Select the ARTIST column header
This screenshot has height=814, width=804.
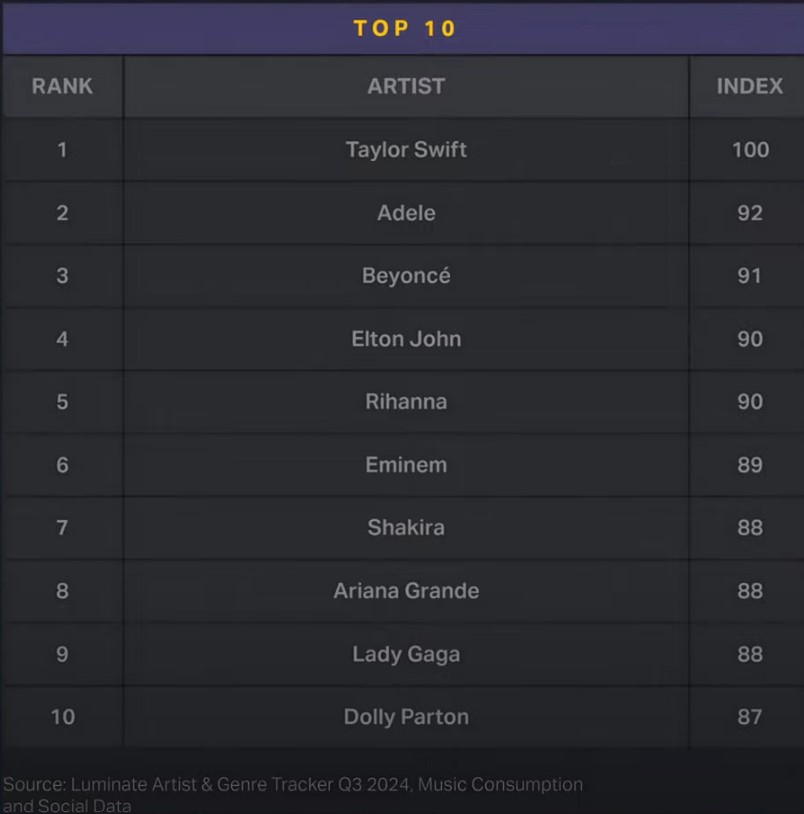[x=406, y=86]
